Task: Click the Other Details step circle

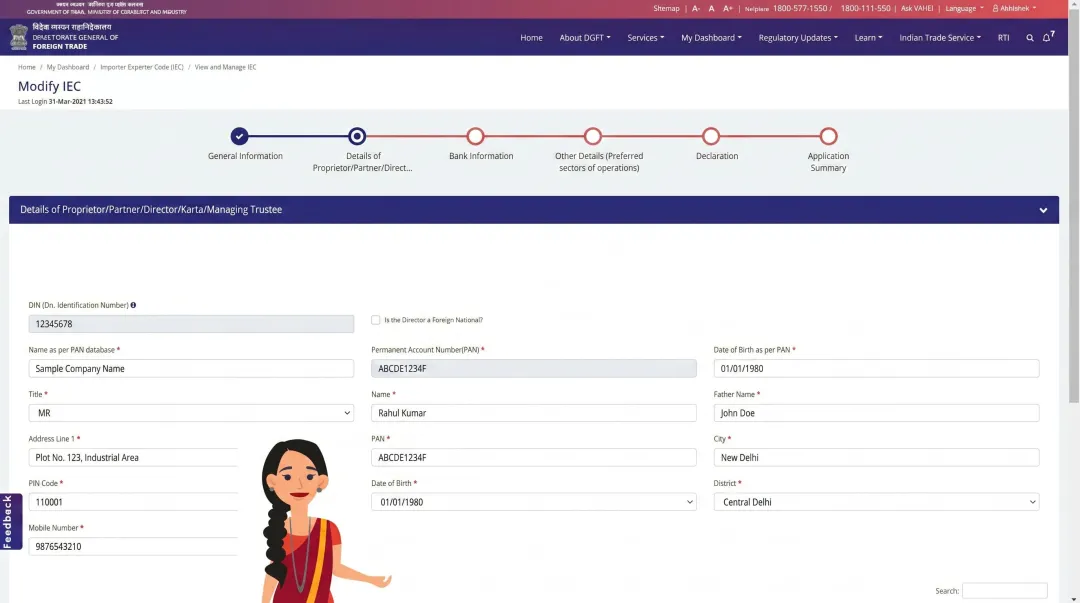Action: (x=593, y=136)
